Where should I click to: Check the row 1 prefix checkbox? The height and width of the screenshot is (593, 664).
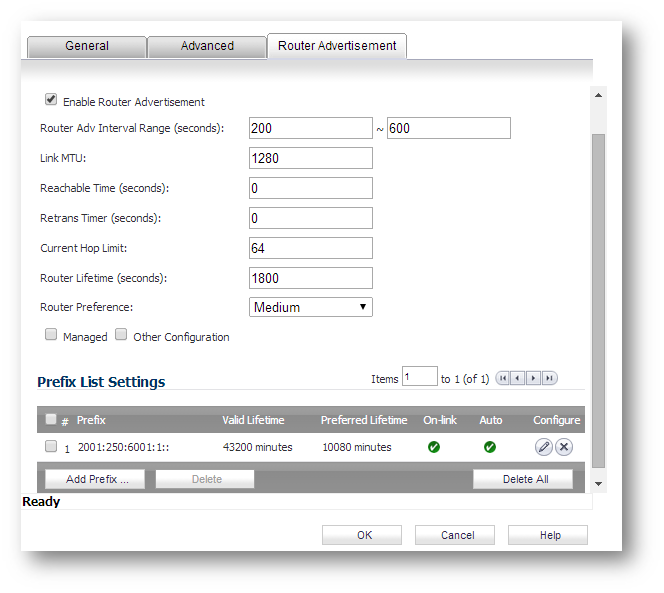pyautogui.click(x=51, y=446)
